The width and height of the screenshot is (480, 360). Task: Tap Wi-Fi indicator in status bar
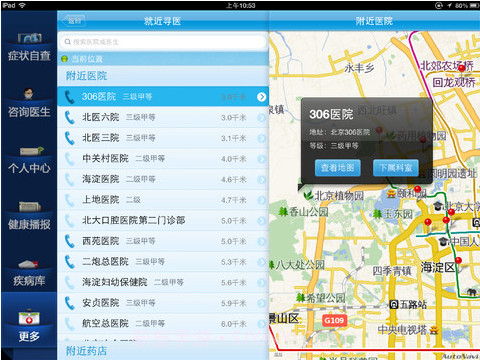(x=22, y=5)
